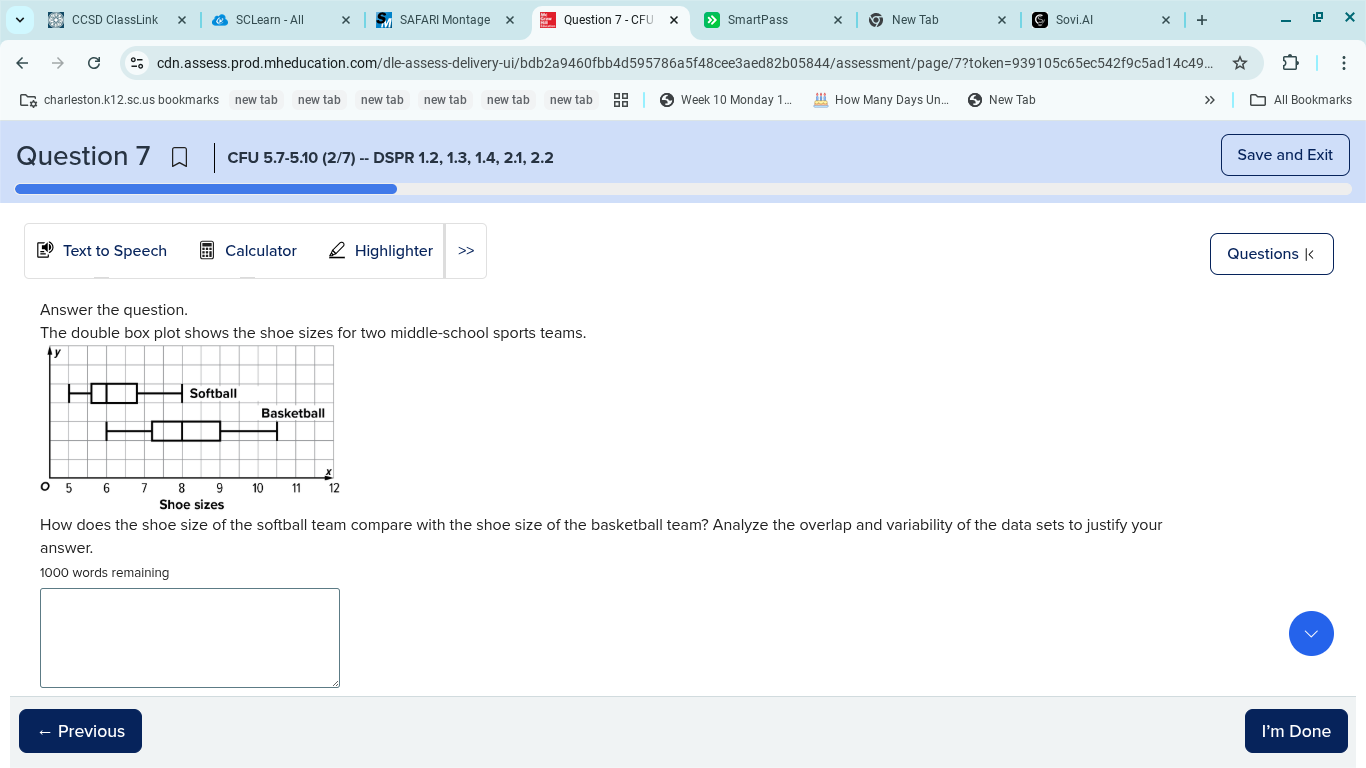This screenshot has height=768, width=1366.
Task: Star this page as a bookmark
Action: point(1240,63)
